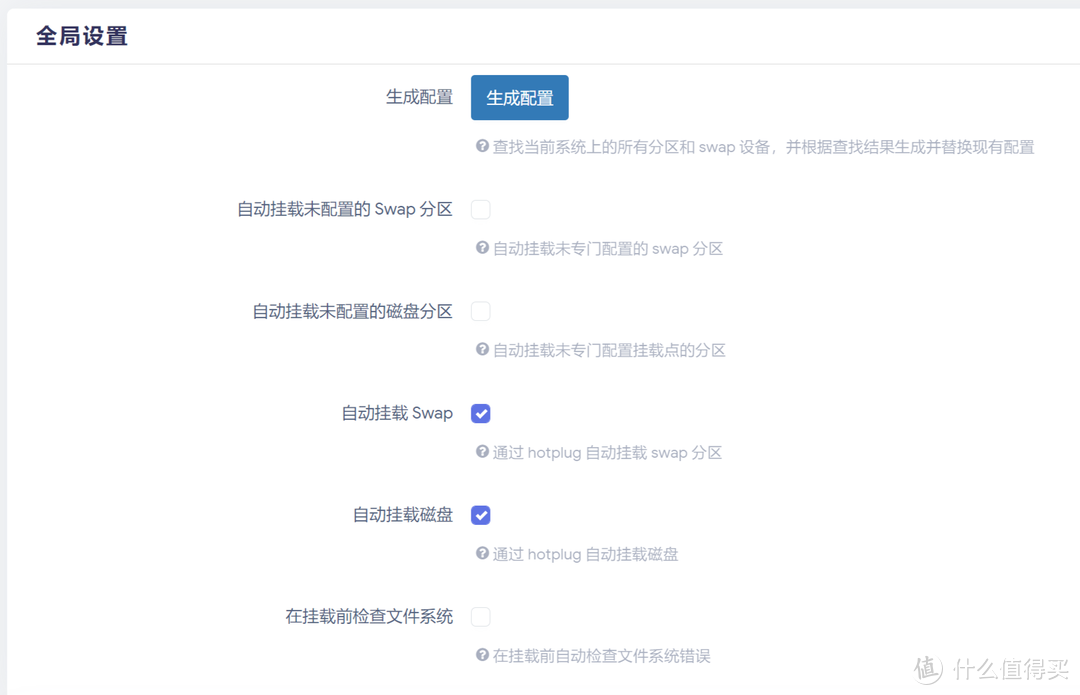
Task: Click the help icon near 自动挂载未专门配置挂载点的分区
Action: pyautogui.click(x=482, y=350)
